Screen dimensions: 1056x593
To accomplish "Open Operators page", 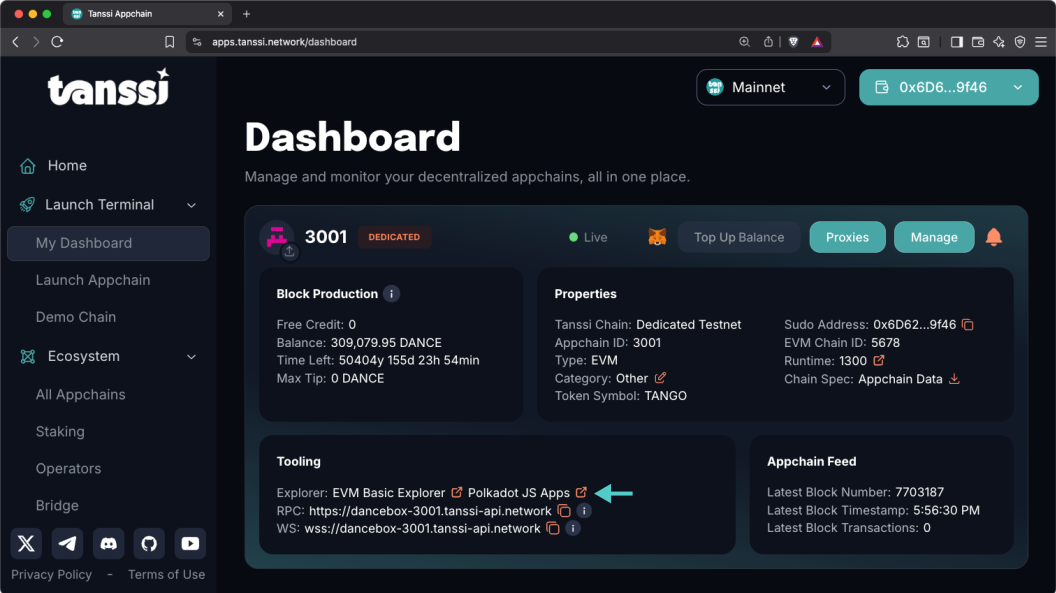I will [x=68, y=468].
